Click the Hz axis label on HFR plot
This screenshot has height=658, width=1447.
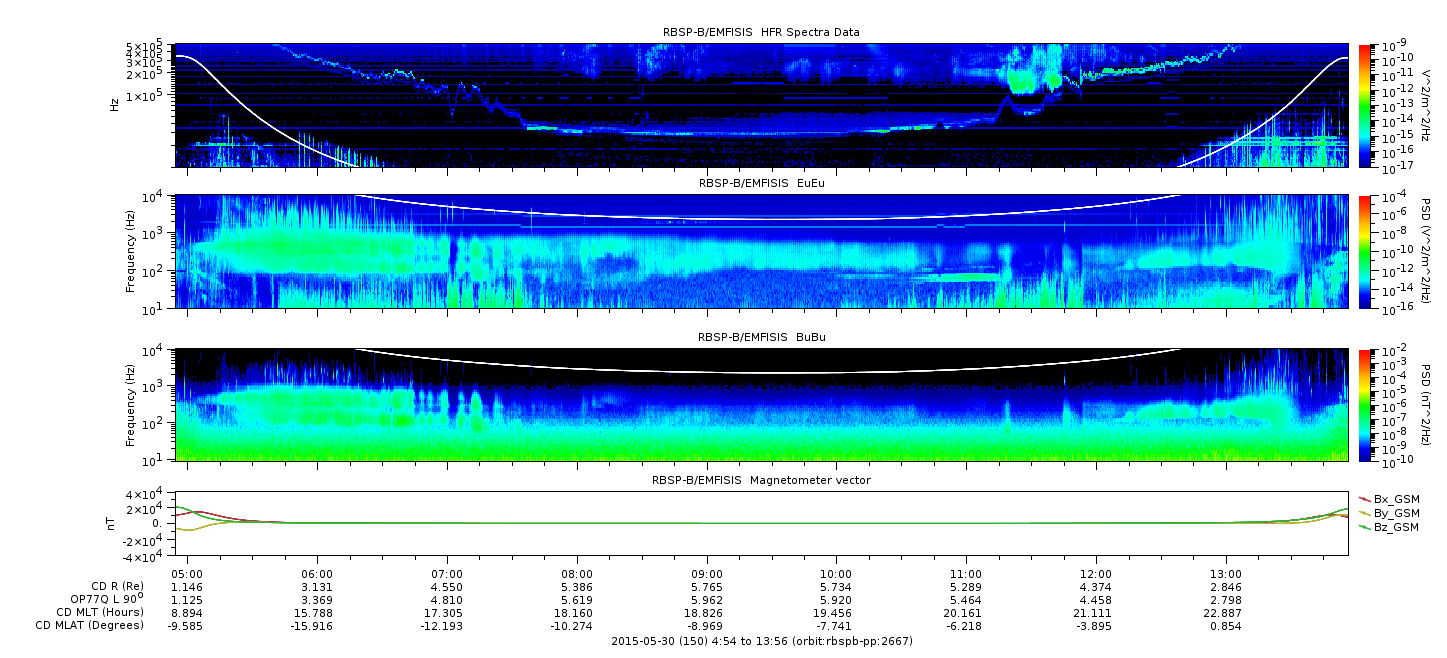(116, 103)
